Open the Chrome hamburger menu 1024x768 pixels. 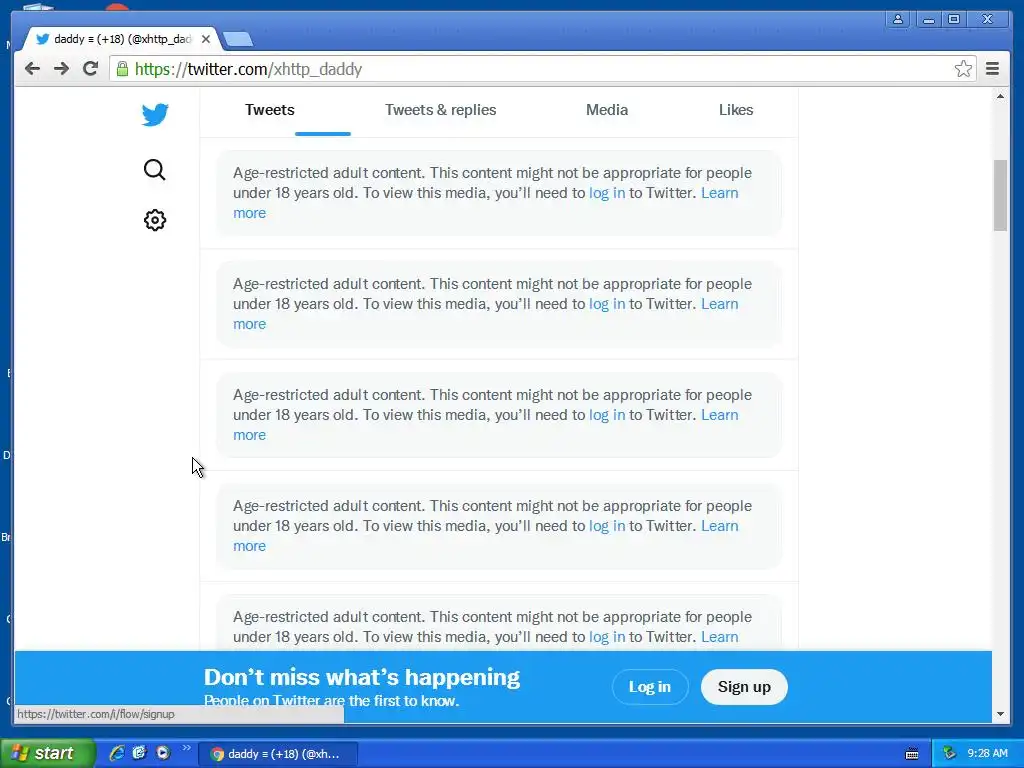click(x=992, y=69)
